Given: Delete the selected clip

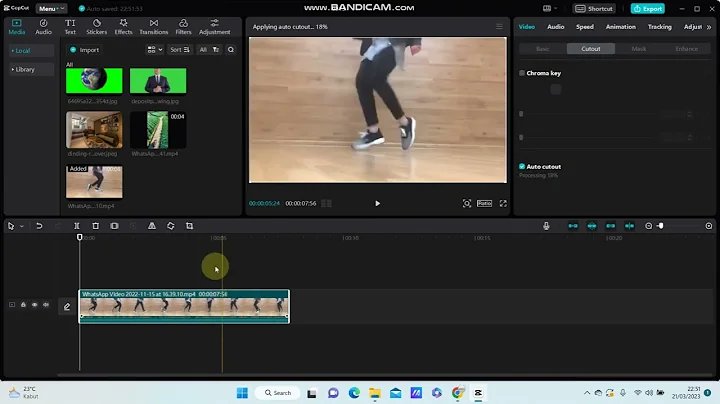Looking at the screenshot, I should (96, 226).
